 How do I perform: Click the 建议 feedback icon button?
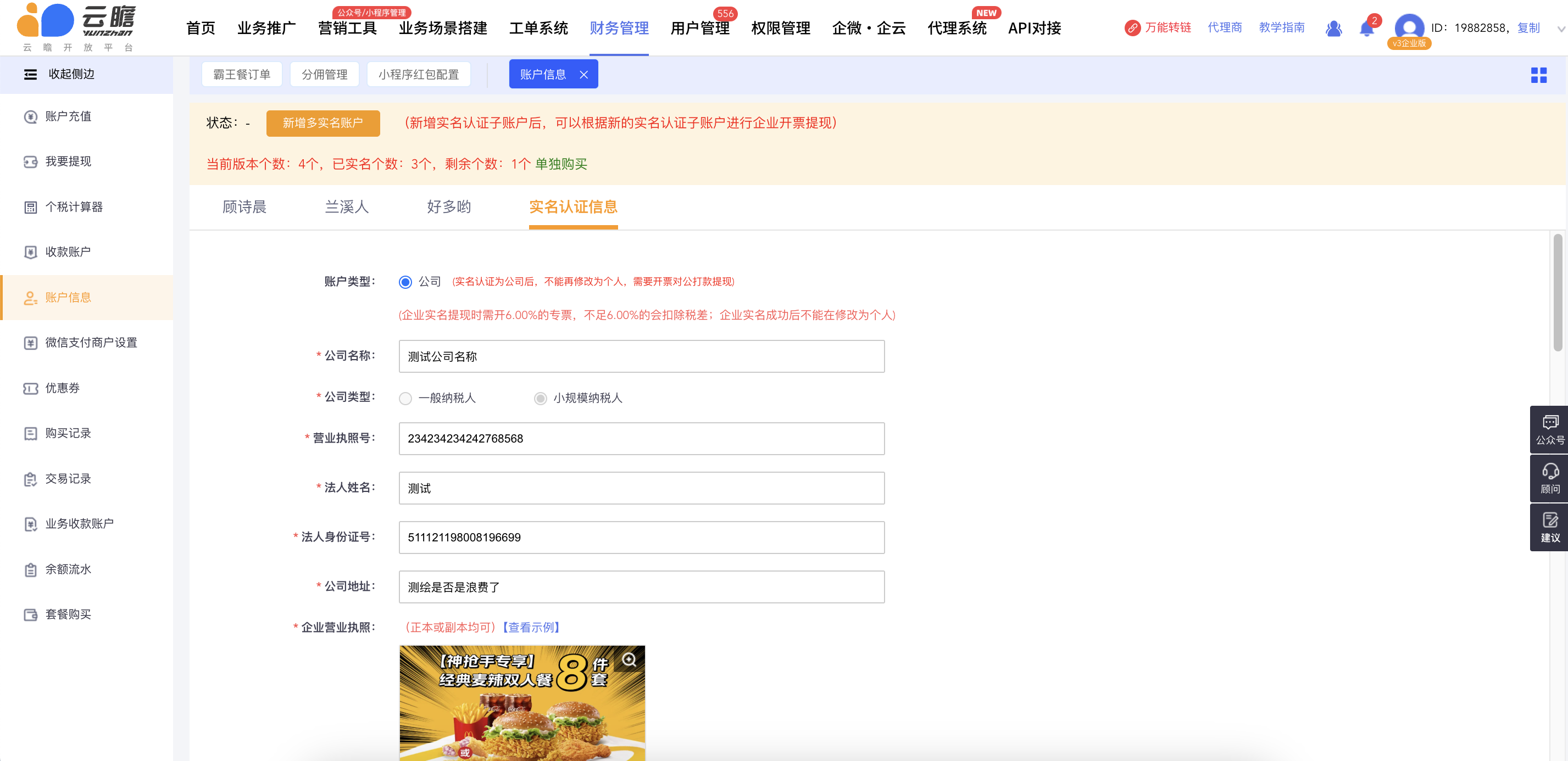(1549, 528)
